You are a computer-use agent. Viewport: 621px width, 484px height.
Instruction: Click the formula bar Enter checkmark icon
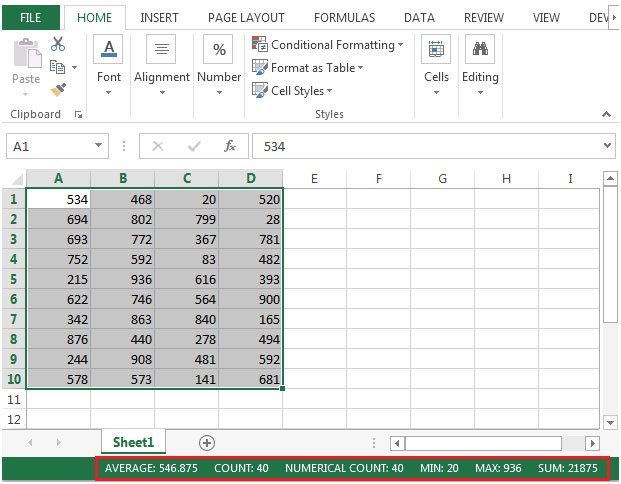(x=194, y=147)
